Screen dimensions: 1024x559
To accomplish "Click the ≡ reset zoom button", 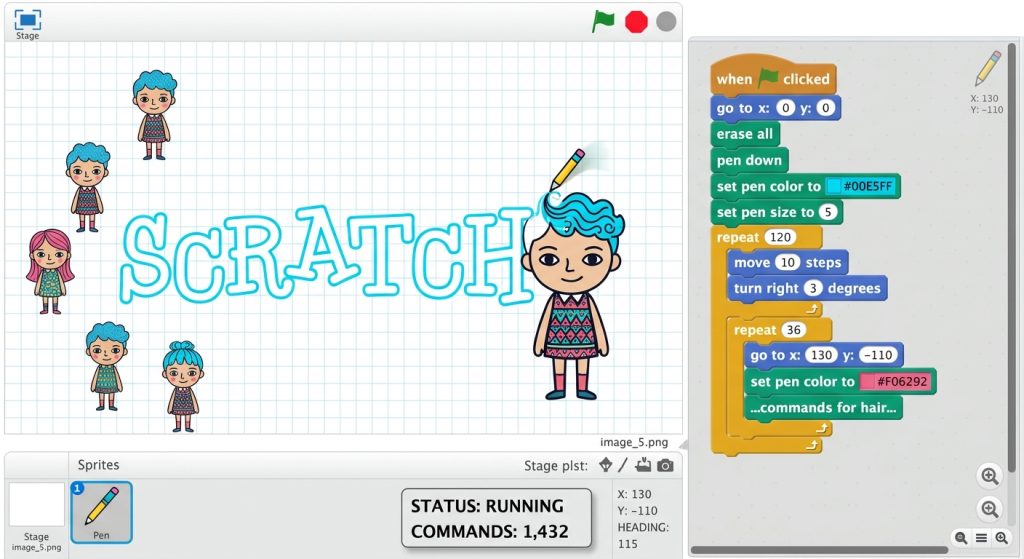I will click(x=981, y=537).
